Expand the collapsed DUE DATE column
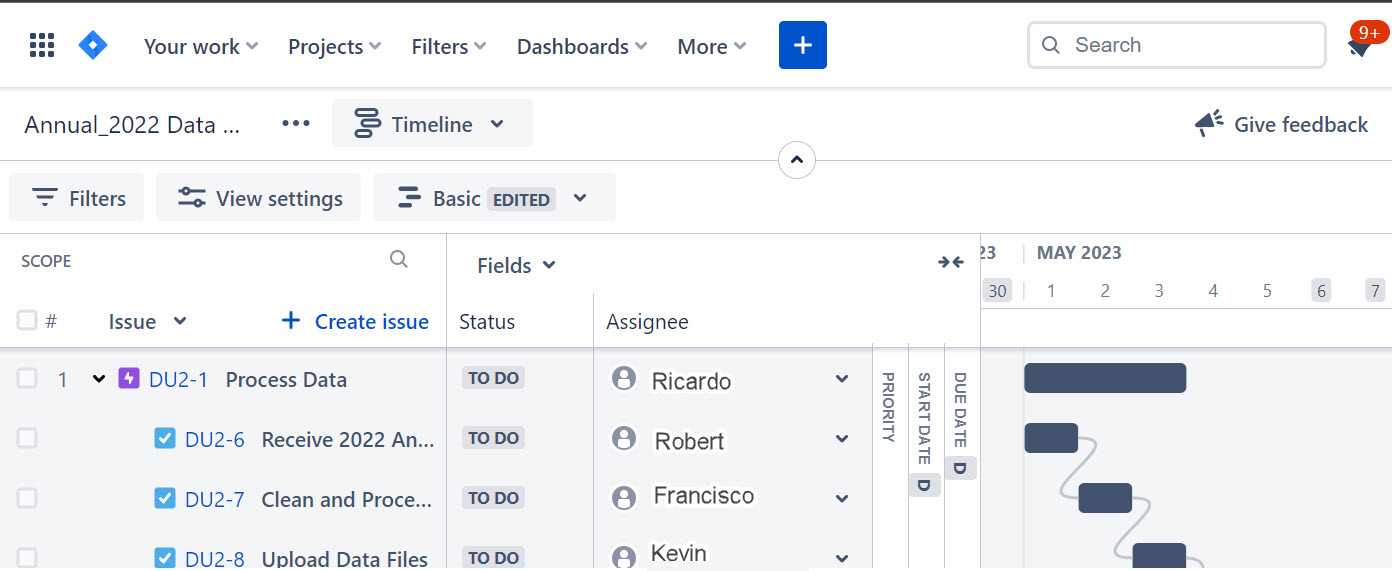 click(x=961, y=410)
